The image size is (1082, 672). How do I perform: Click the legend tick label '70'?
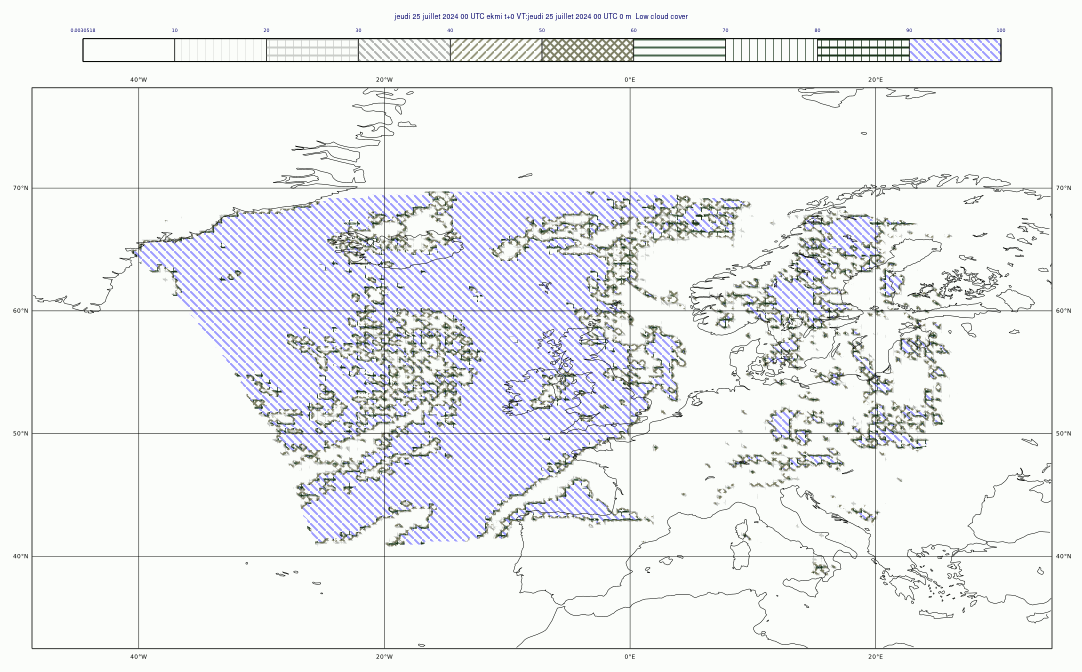pos(725,30)
